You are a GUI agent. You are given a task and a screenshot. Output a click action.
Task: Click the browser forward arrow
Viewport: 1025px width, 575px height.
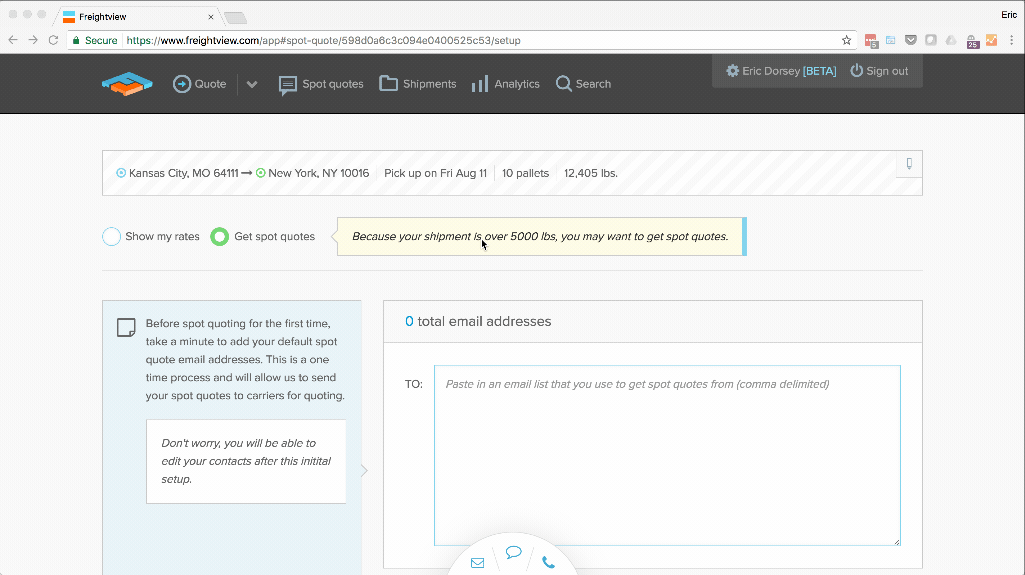coord(33,41)
